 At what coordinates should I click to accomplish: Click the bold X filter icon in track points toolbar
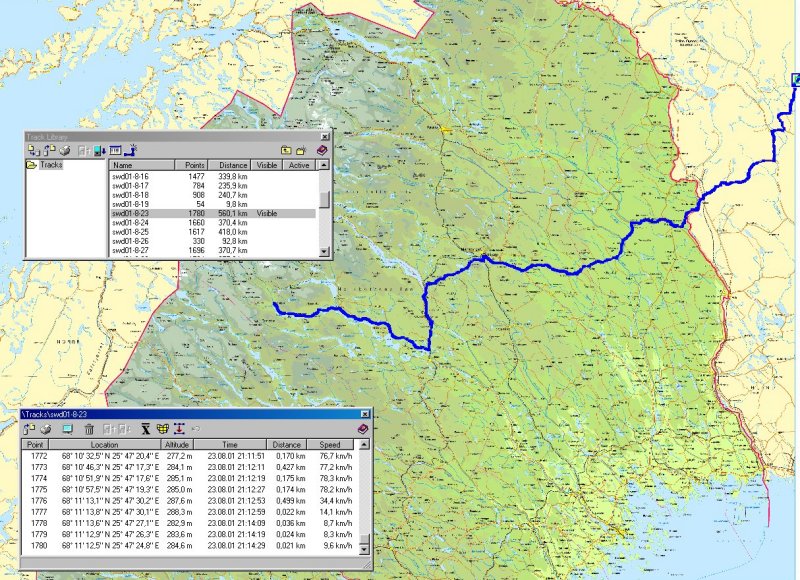[143, 428]
